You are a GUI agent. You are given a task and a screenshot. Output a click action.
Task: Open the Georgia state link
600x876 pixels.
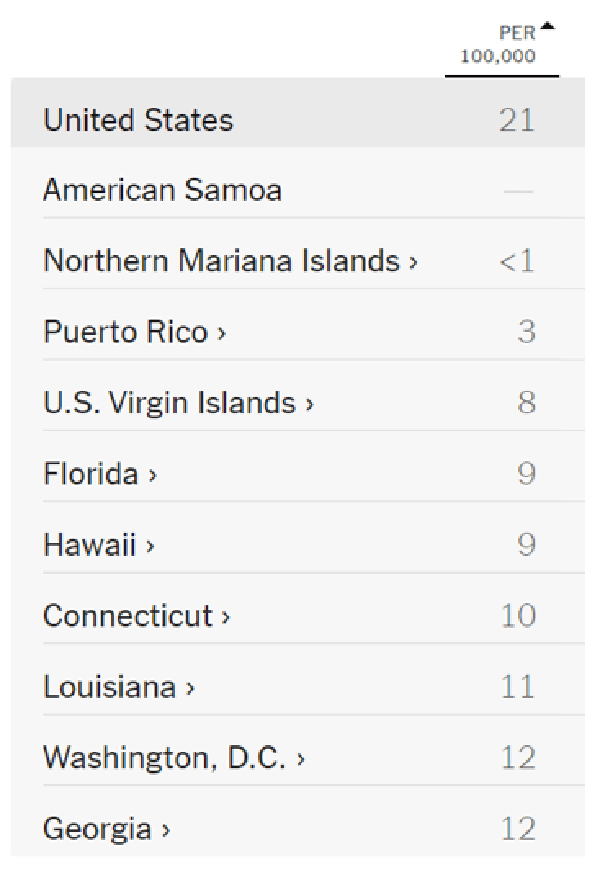(x=97, y=829)
